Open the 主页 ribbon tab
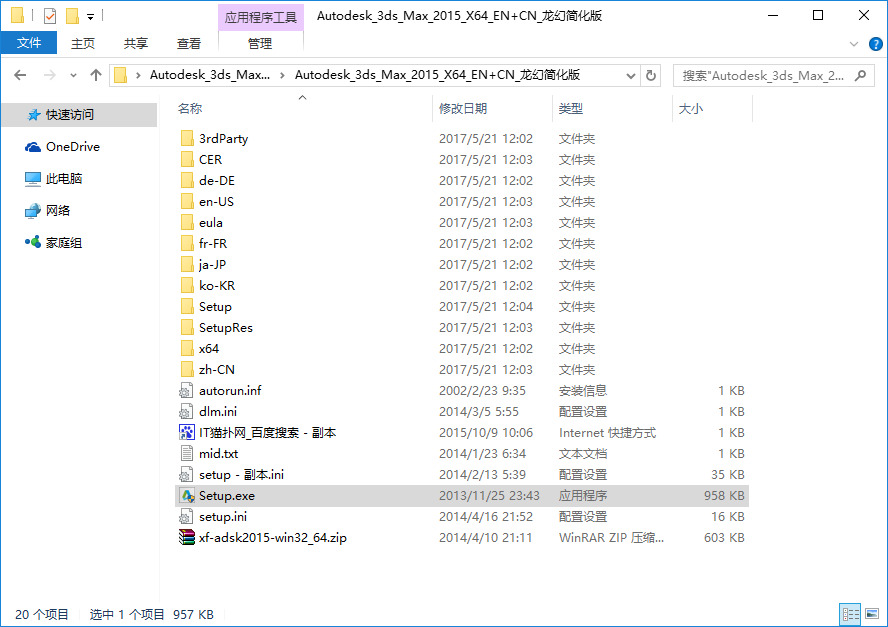Image resolution: width=888 pixels, height=627 pixels. pyautogui.click(x=83, y=44)
